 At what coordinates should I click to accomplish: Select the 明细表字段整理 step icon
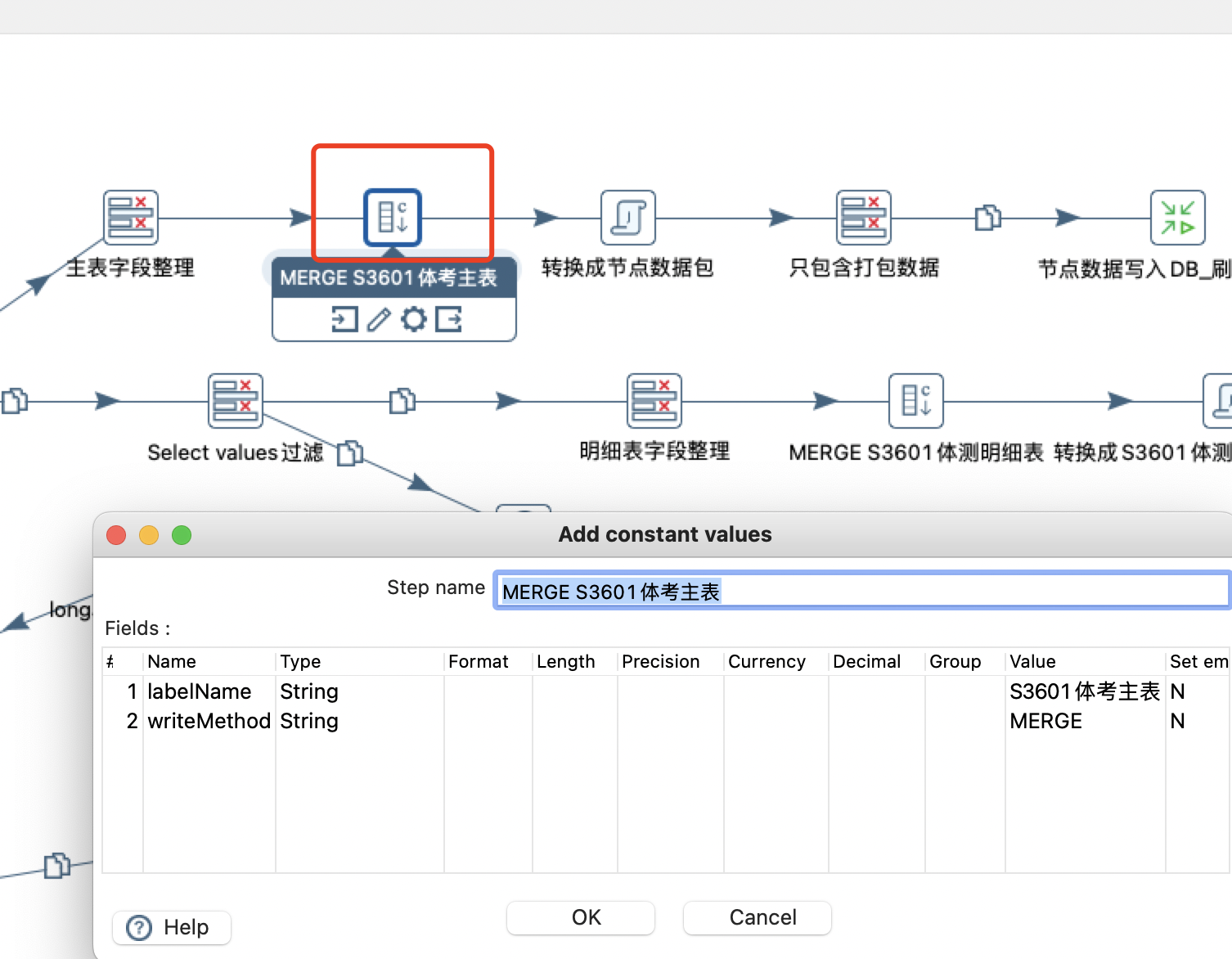point(654,401)
